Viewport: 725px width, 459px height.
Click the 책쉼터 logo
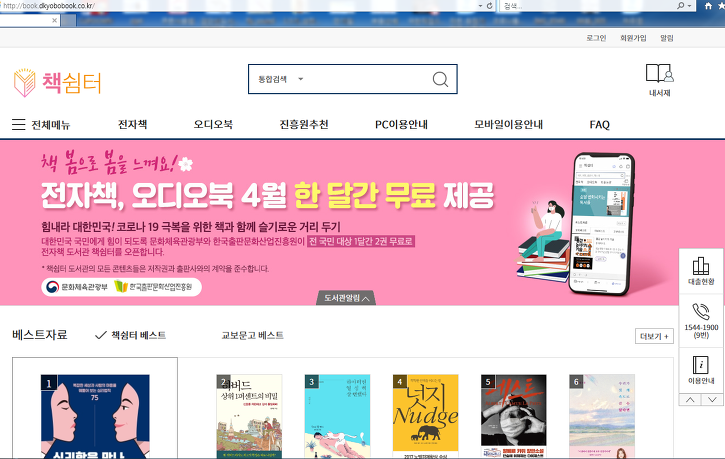(x=57, y=83)
